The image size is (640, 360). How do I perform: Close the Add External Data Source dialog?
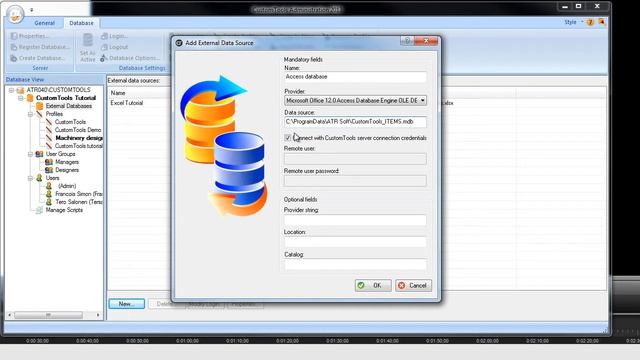click(x=426, y=40)
